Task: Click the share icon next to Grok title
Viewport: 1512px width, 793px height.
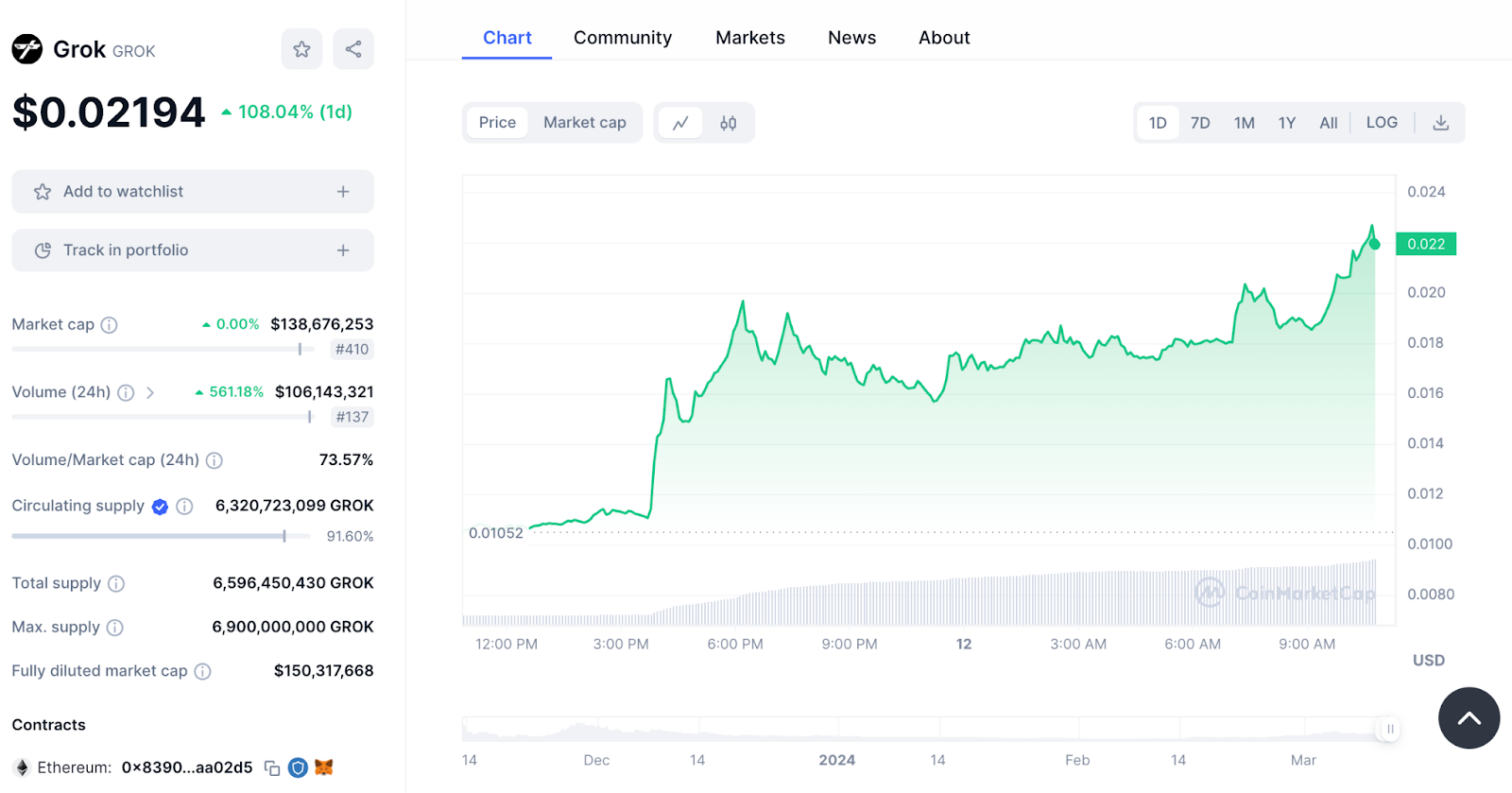Action: tap(353, 49)
